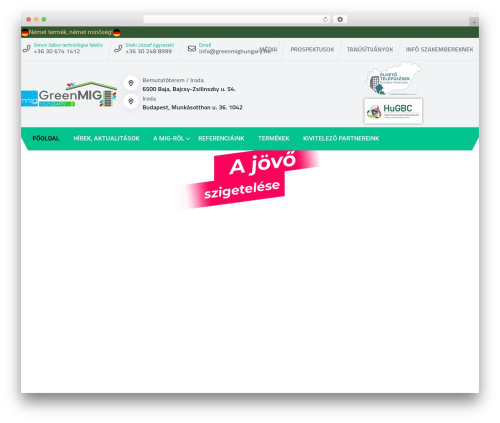500x423 pixels.
Task: Open HÍREK, AKTUALITÁSOK menu item
Action: point(106,138)
